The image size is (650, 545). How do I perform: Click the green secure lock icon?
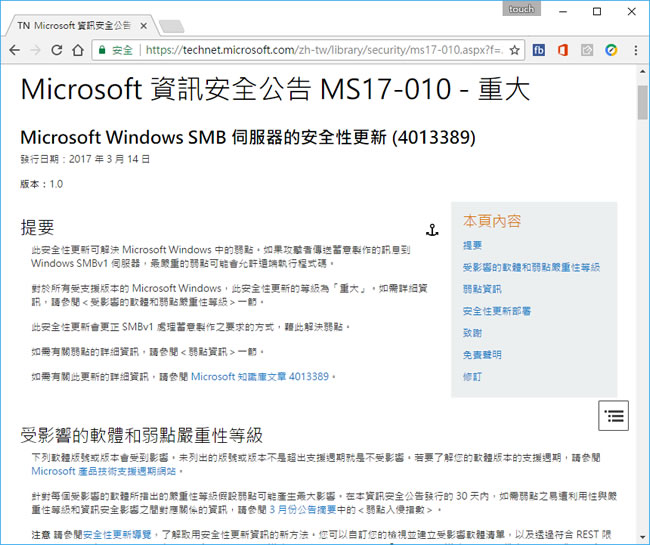[x=101, y=49]
